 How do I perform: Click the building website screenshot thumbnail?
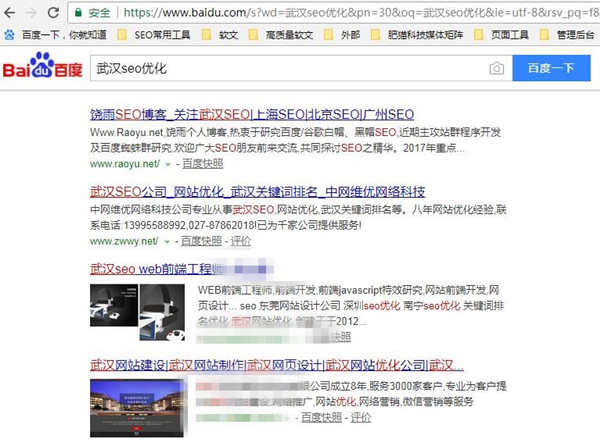click(137, 408)
